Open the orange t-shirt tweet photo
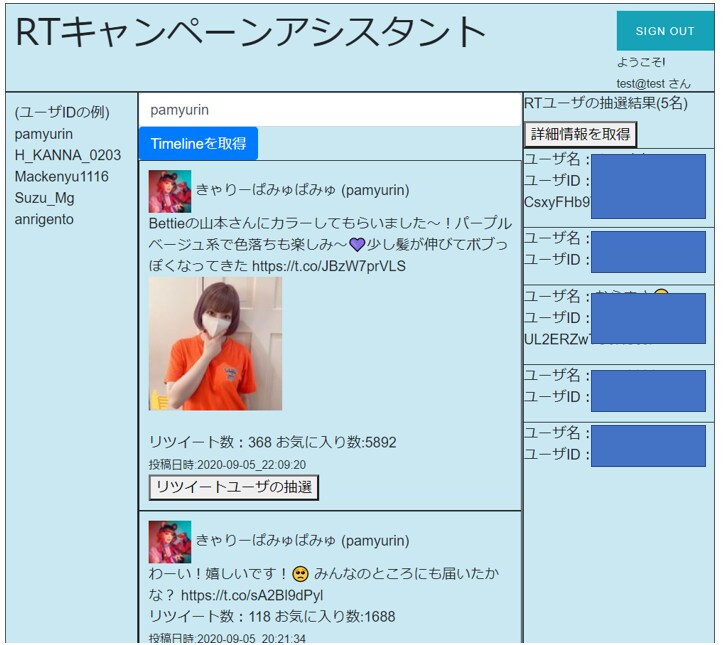This screenshot has width=723, height=645. click(215, 343)
